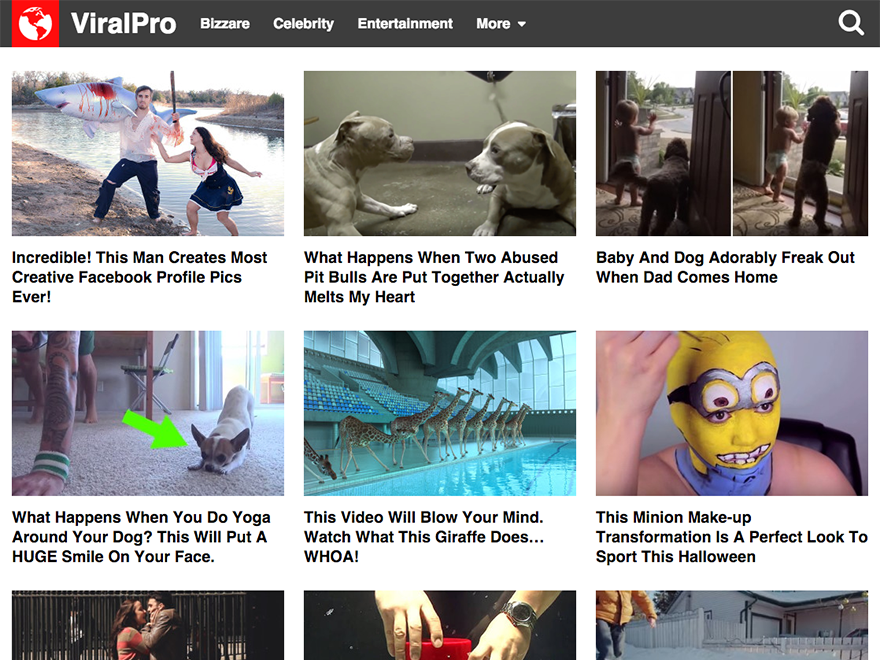
Task: Open the Bizzare category
Action: (x=225, y=24)
